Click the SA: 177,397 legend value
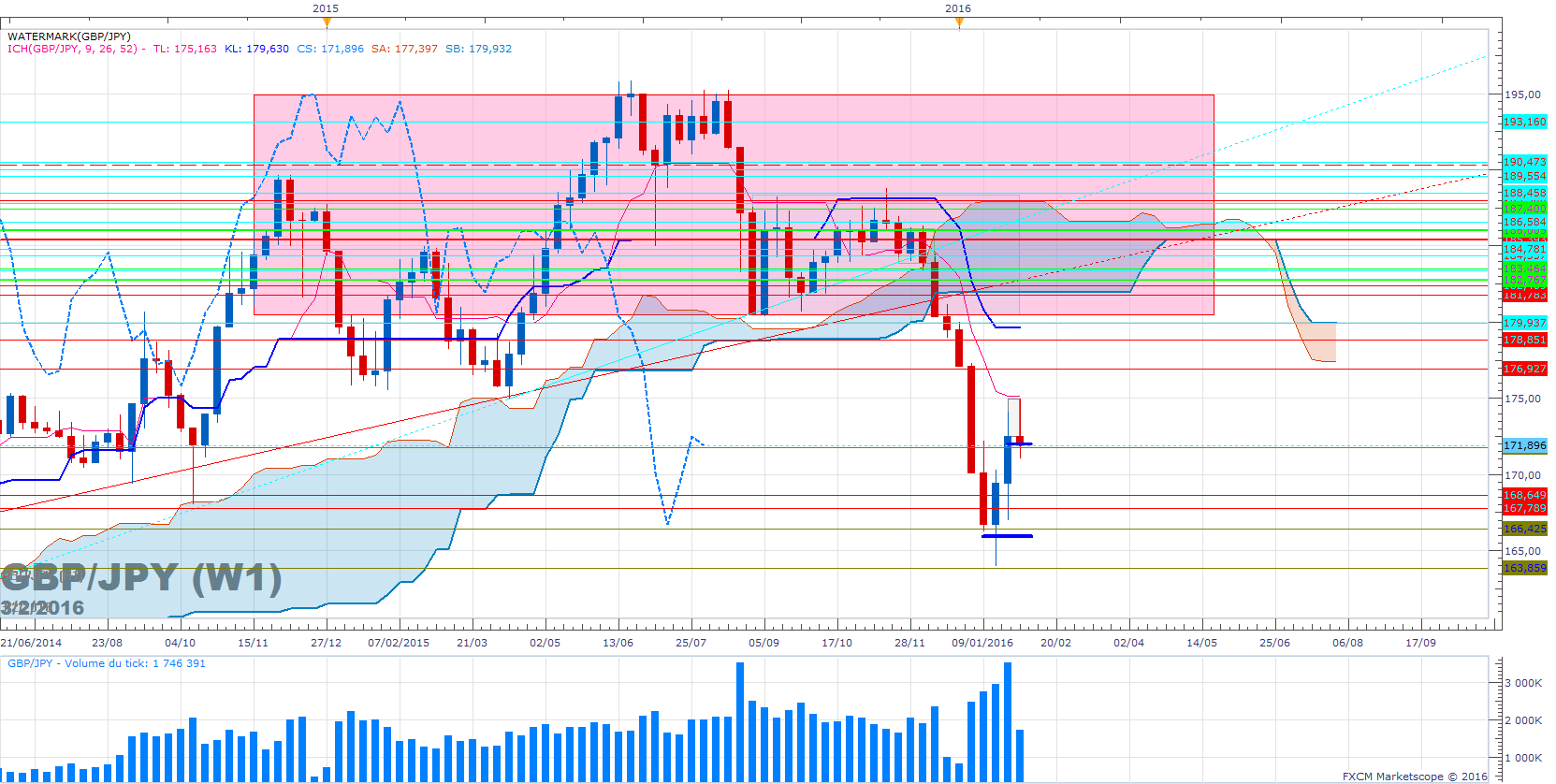The height and width of the screenshot is (784, 1556). [x=404, y=49]
